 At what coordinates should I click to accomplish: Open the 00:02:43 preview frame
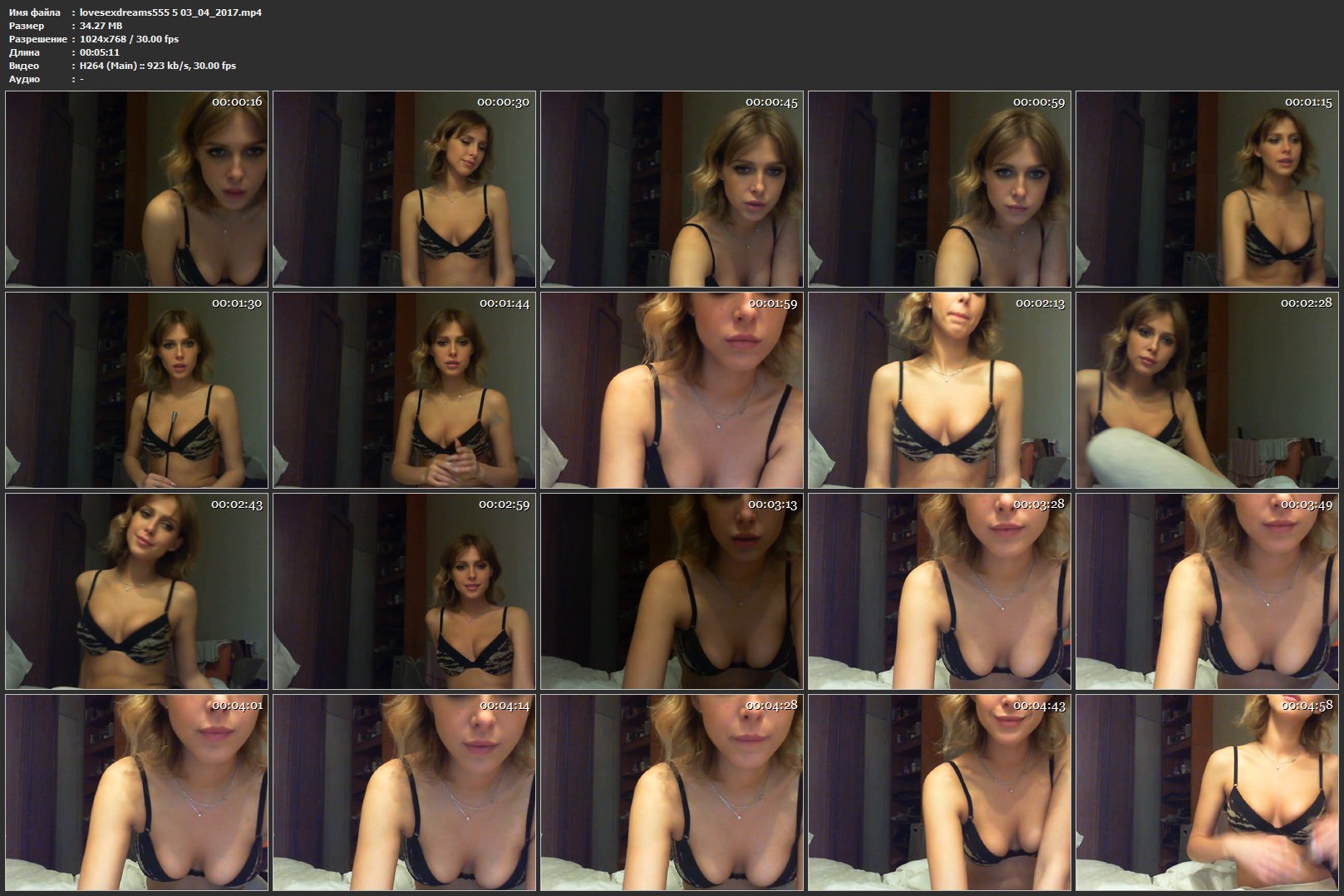click(136, 591)
